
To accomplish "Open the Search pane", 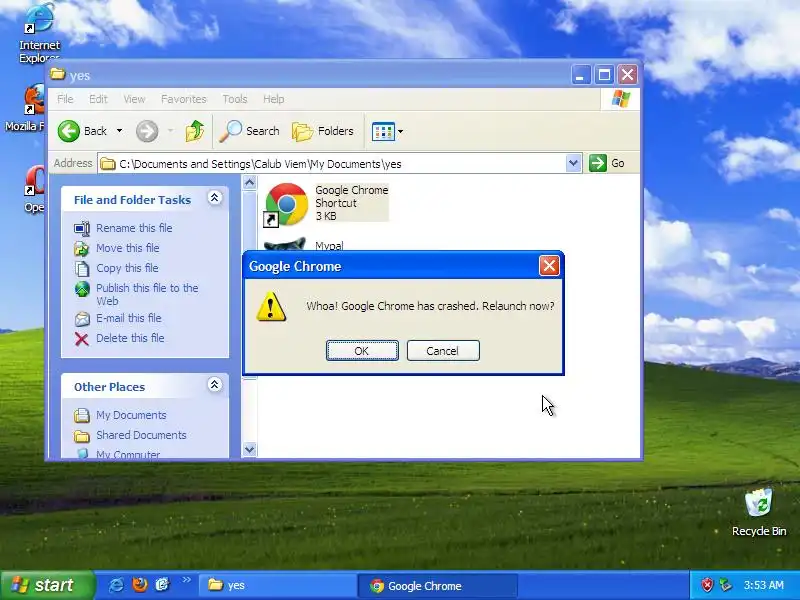I will [249, 131].
